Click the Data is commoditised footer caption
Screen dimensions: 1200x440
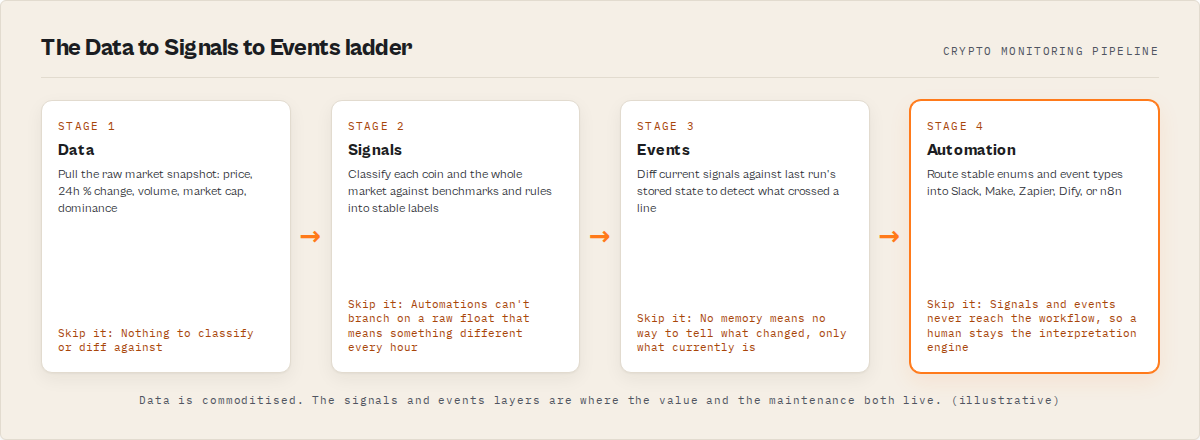[x=600, y=400]
